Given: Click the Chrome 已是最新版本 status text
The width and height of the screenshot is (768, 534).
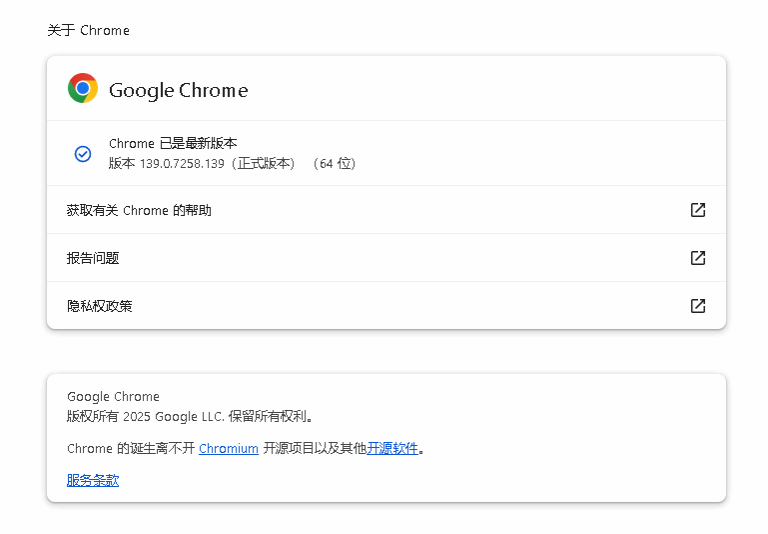Looking at the screenshot, I should pos(173,144).
